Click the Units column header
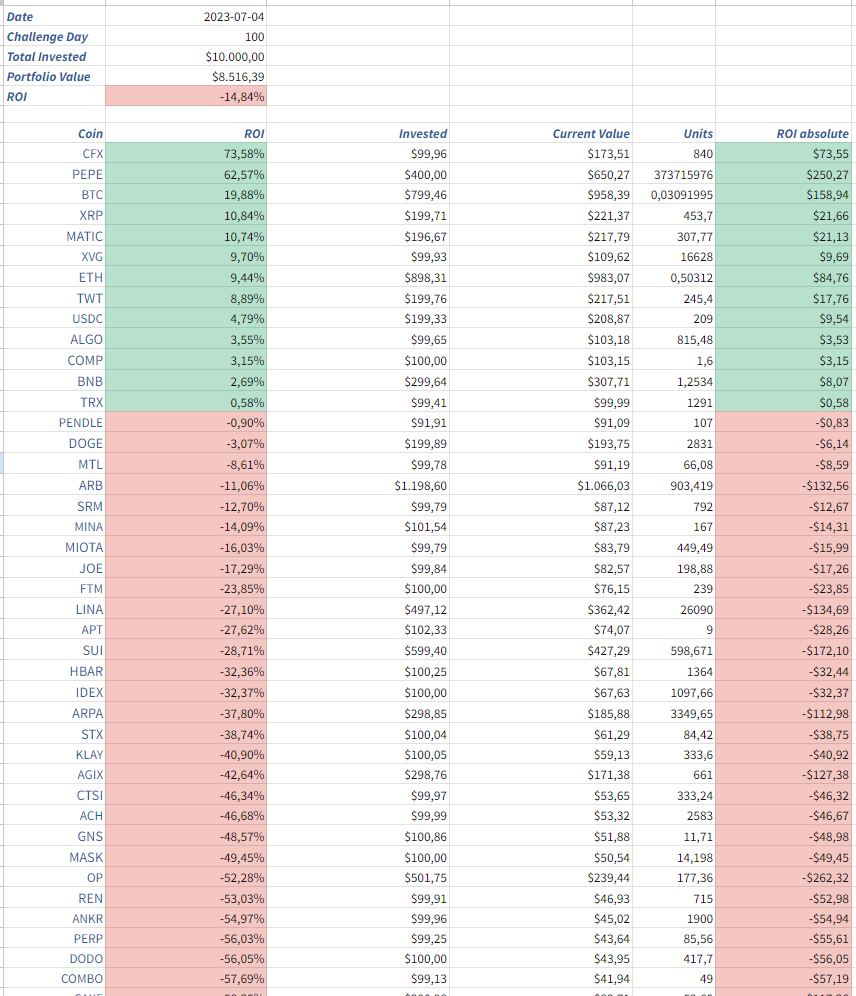The image size is (856, 996). pyautogui.click(x=674, y=133)
